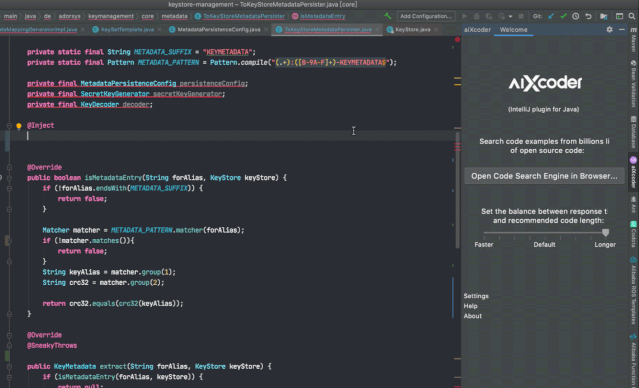
Task: Click the Git Commit green checkmark
Action: coord(563,16)
